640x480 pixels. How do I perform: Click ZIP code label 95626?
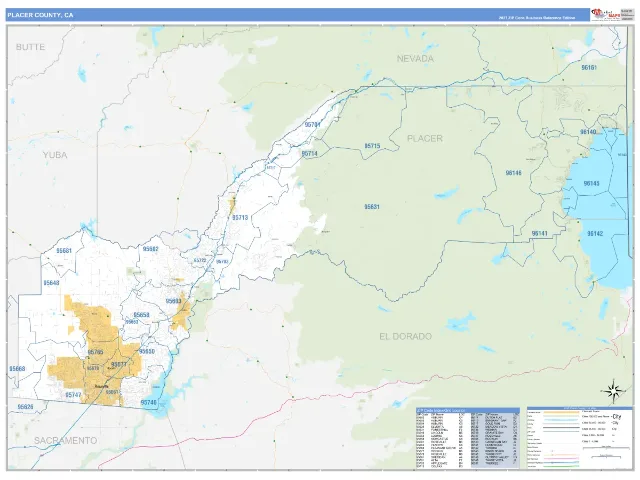click(x=25, y=407)
